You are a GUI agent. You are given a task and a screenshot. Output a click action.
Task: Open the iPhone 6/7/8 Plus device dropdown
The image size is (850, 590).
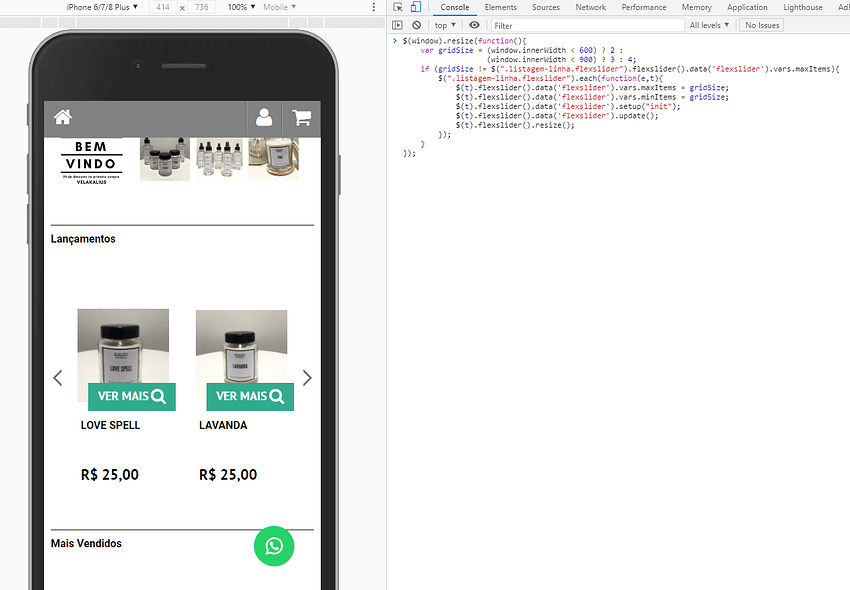pos(102,7)
